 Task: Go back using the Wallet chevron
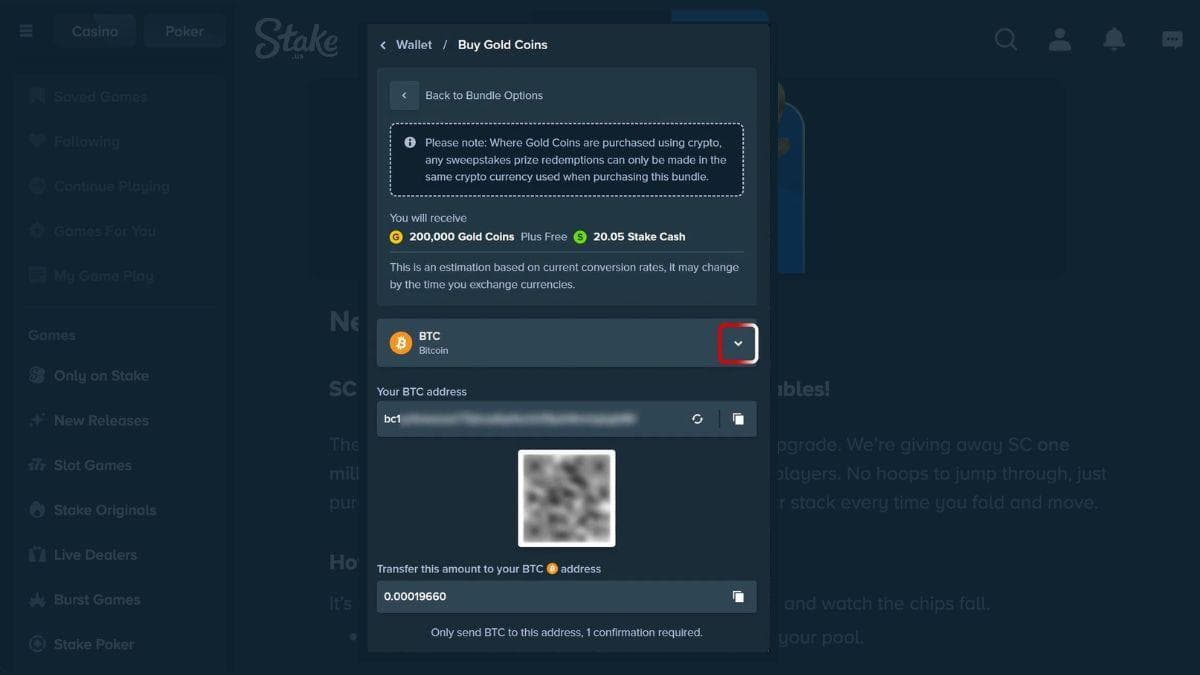[x=383, y=45]
